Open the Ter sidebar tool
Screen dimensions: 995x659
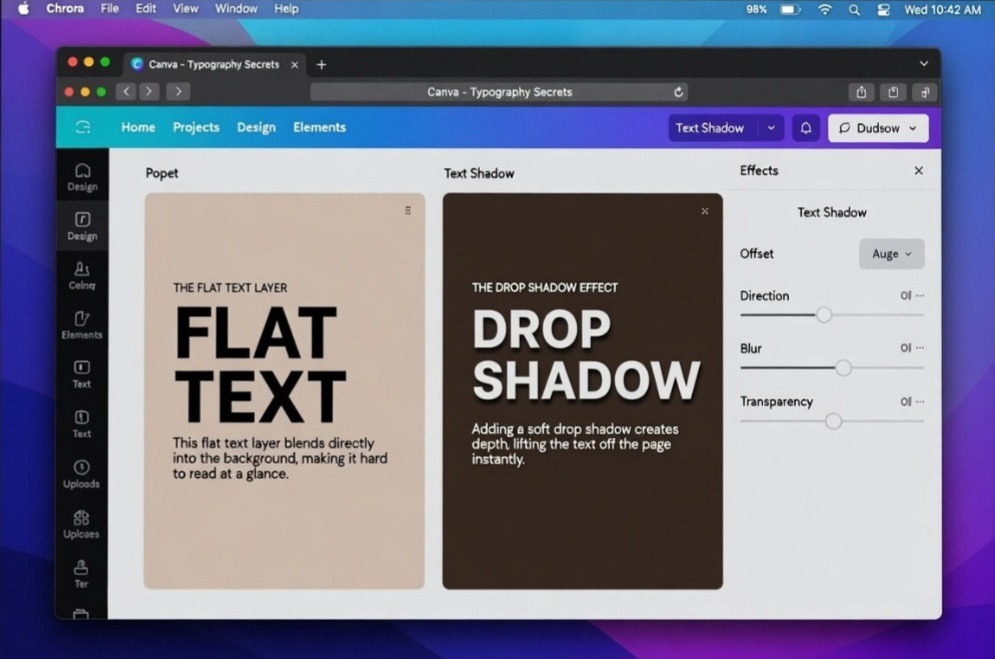pos(81,573)
